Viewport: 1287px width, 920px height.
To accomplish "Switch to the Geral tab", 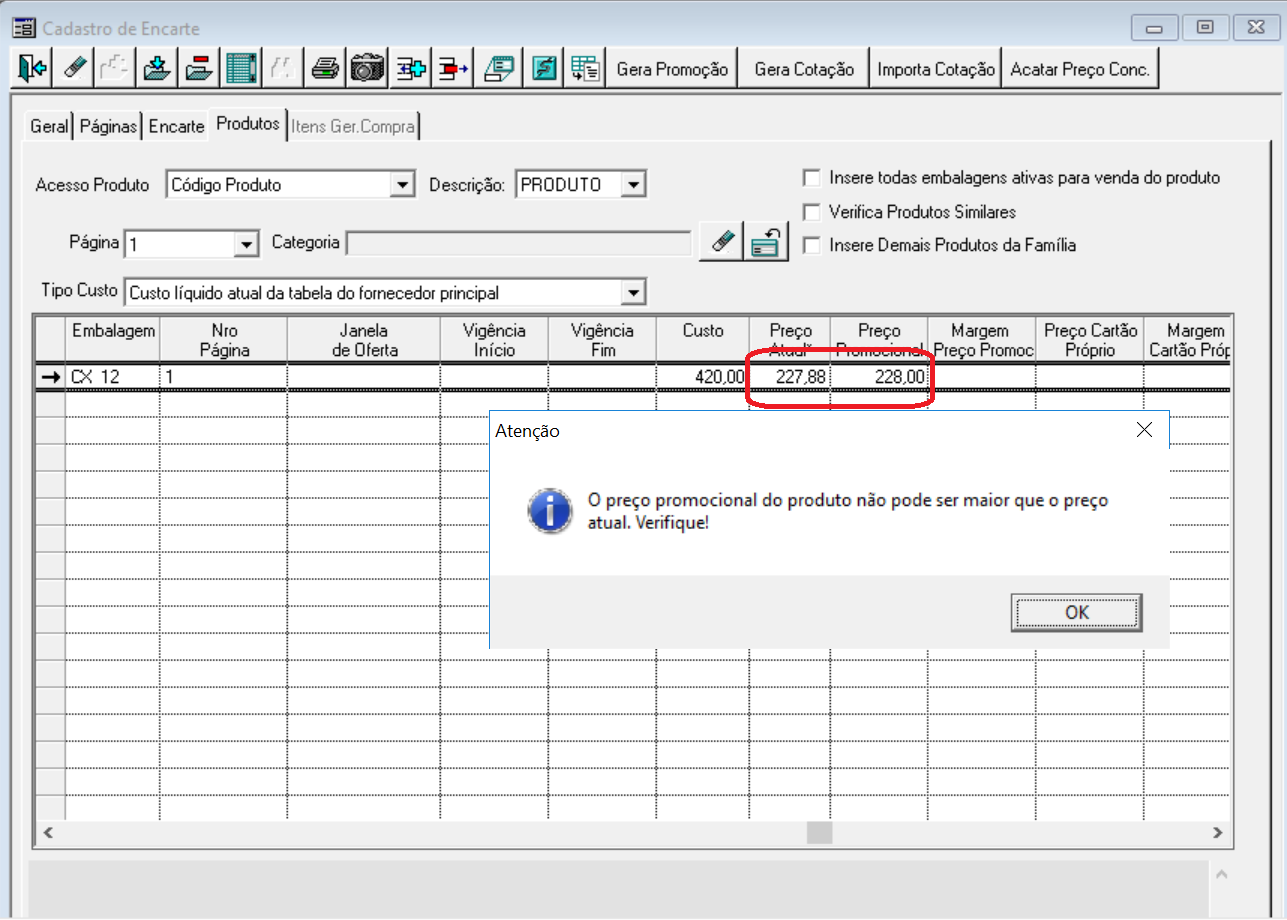I will [x=49, y=127].
